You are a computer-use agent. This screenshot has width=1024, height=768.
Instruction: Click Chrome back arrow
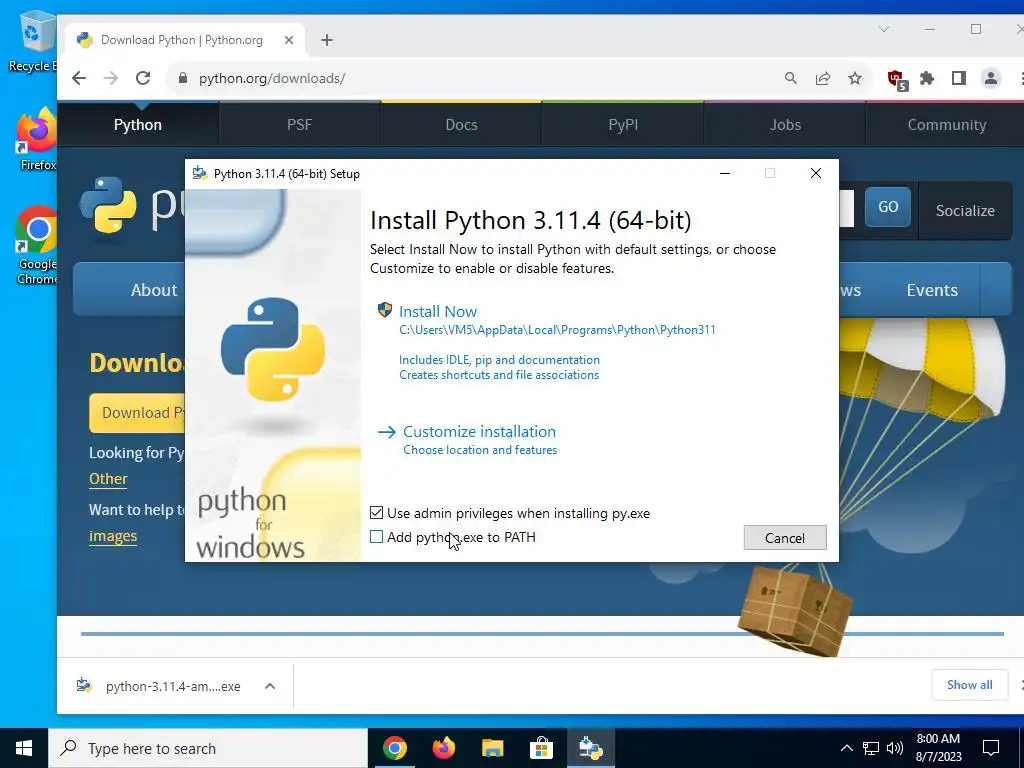click(79, 78)
